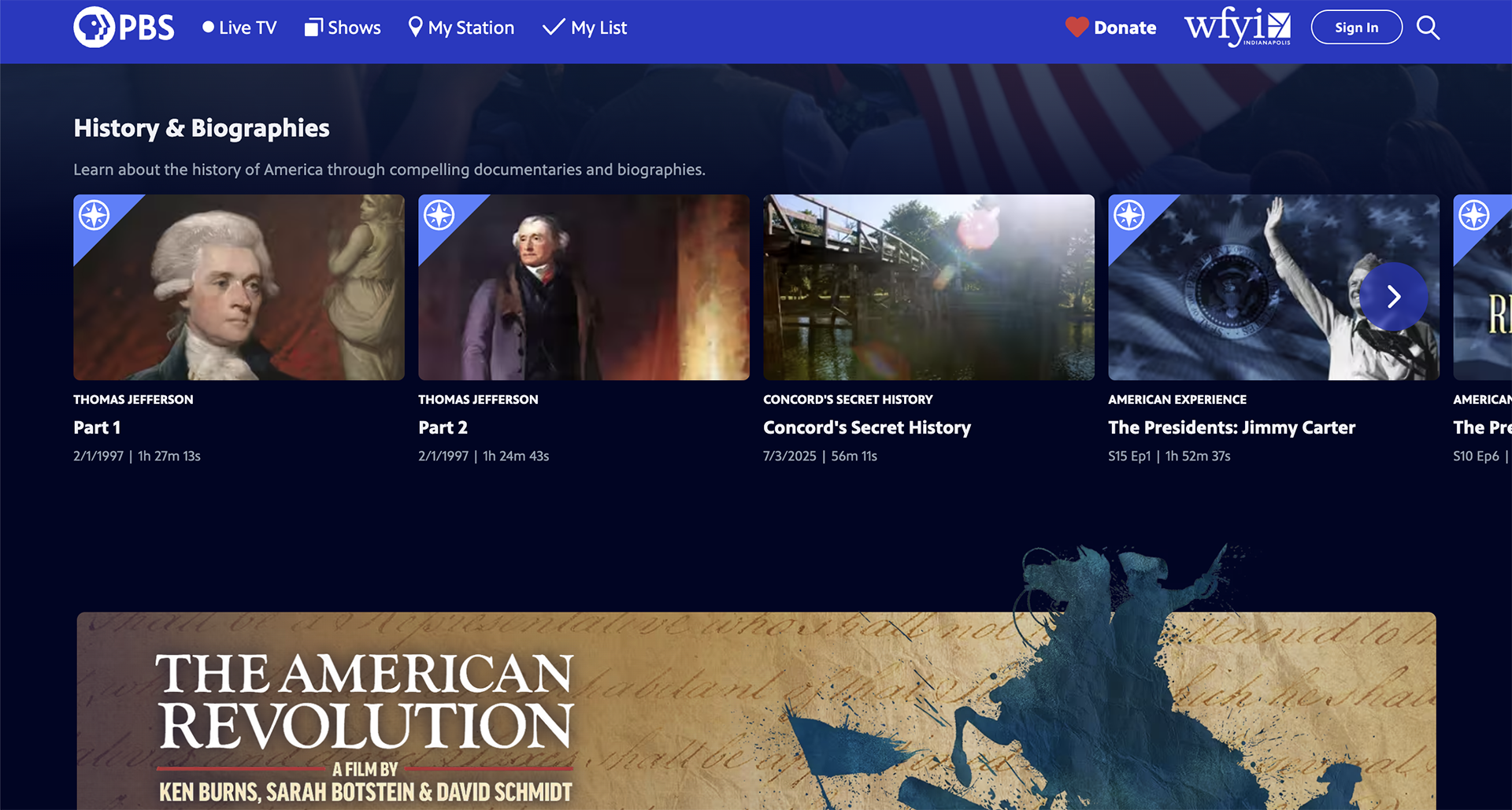Click the Passport compass badge on Part 1 thumbnail
The width and height of the screenshot is (1512, 810).
tap(93, 215)
